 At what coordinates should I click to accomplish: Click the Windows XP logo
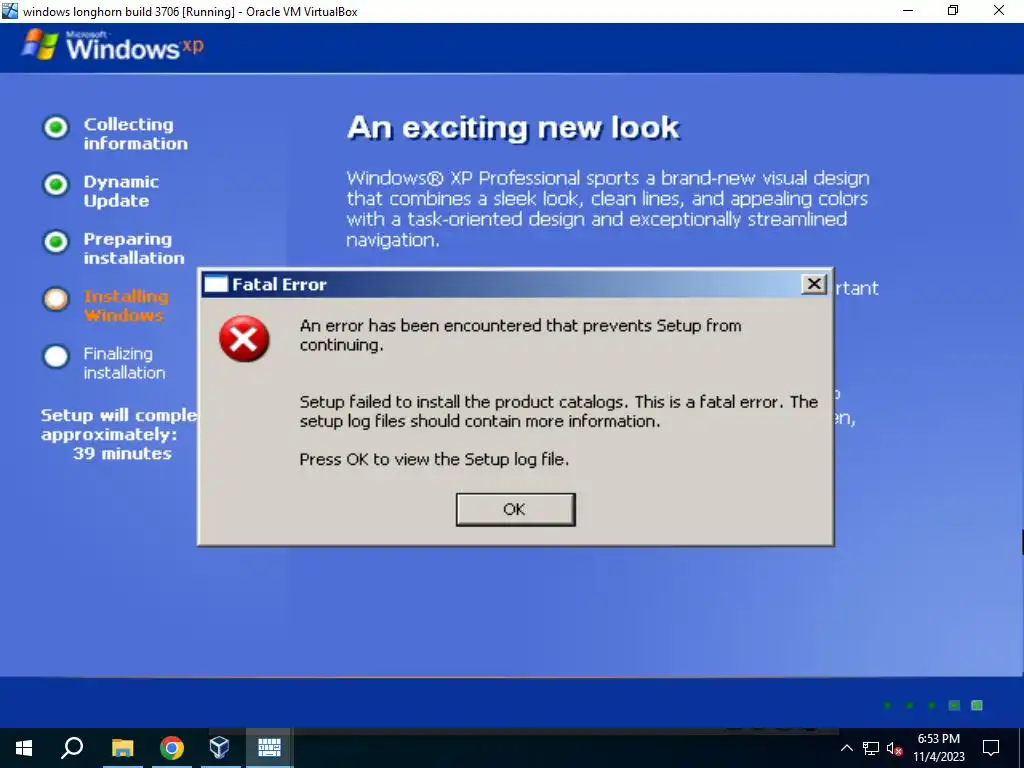[112, 46]
